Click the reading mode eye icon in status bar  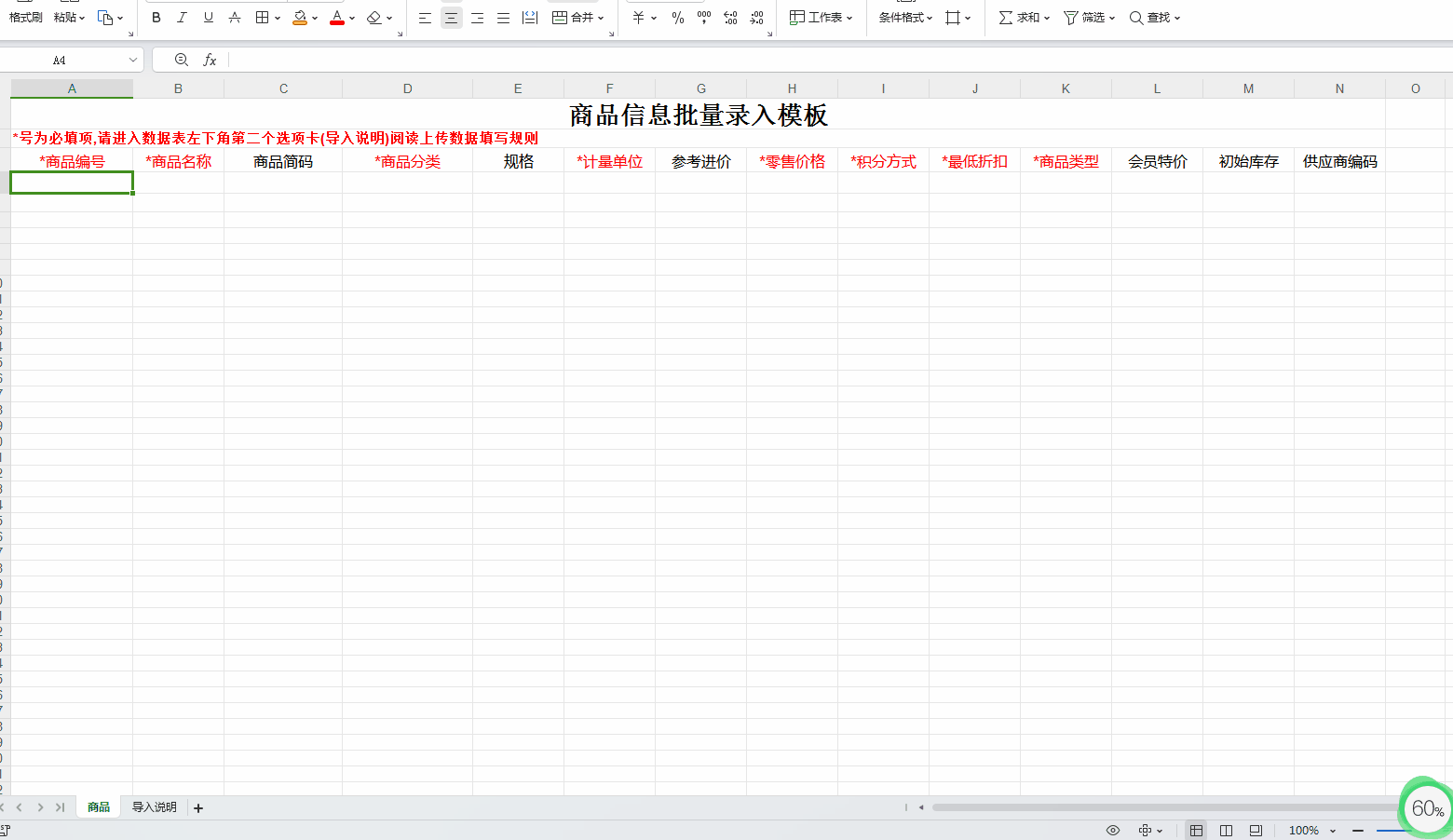1112,829
